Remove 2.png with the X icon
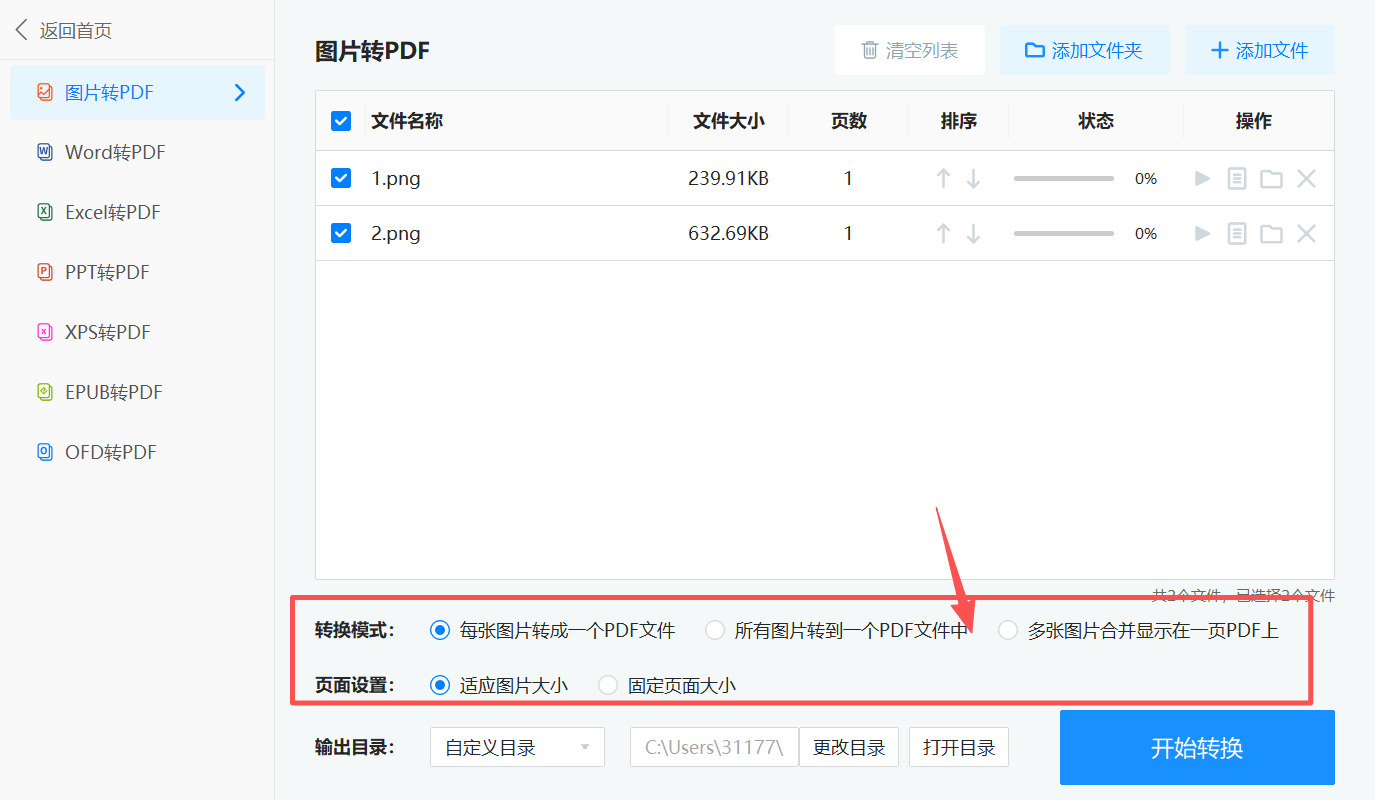Viewport: 1375px width, 800px height. (x=1306, y=234)
